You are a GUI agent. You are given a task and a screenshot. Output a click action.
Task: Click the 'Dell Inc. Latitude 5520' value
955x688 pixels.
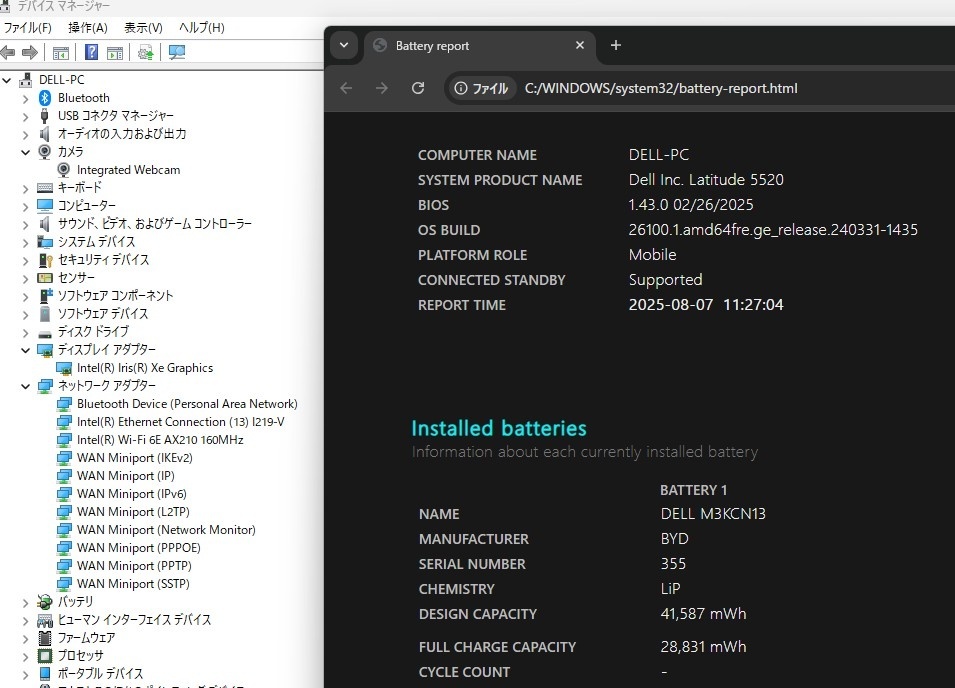click(706, 180)
